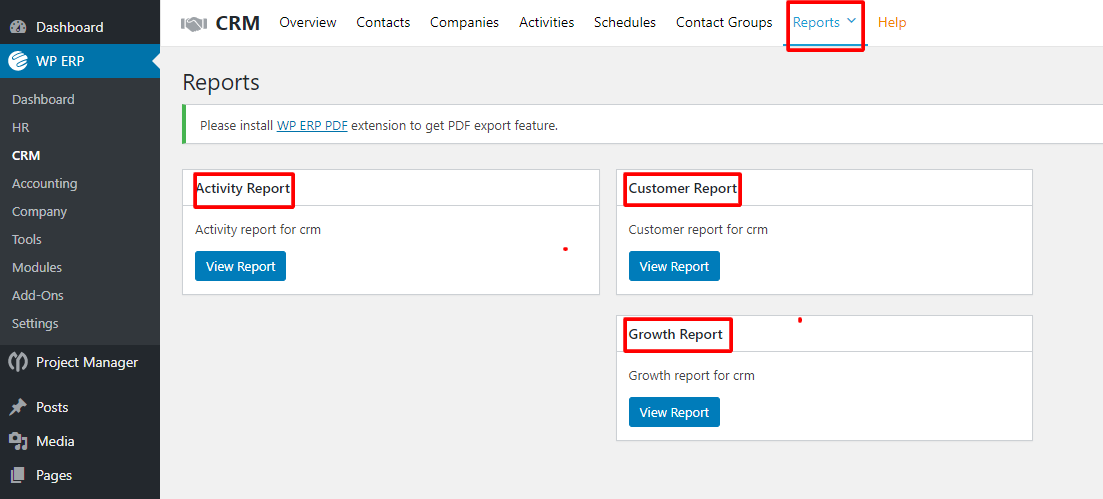The width and height of the screenshot is (1103, 499).
Task: Open the Help link in CRM navigation
Action: tap(892, 23)
